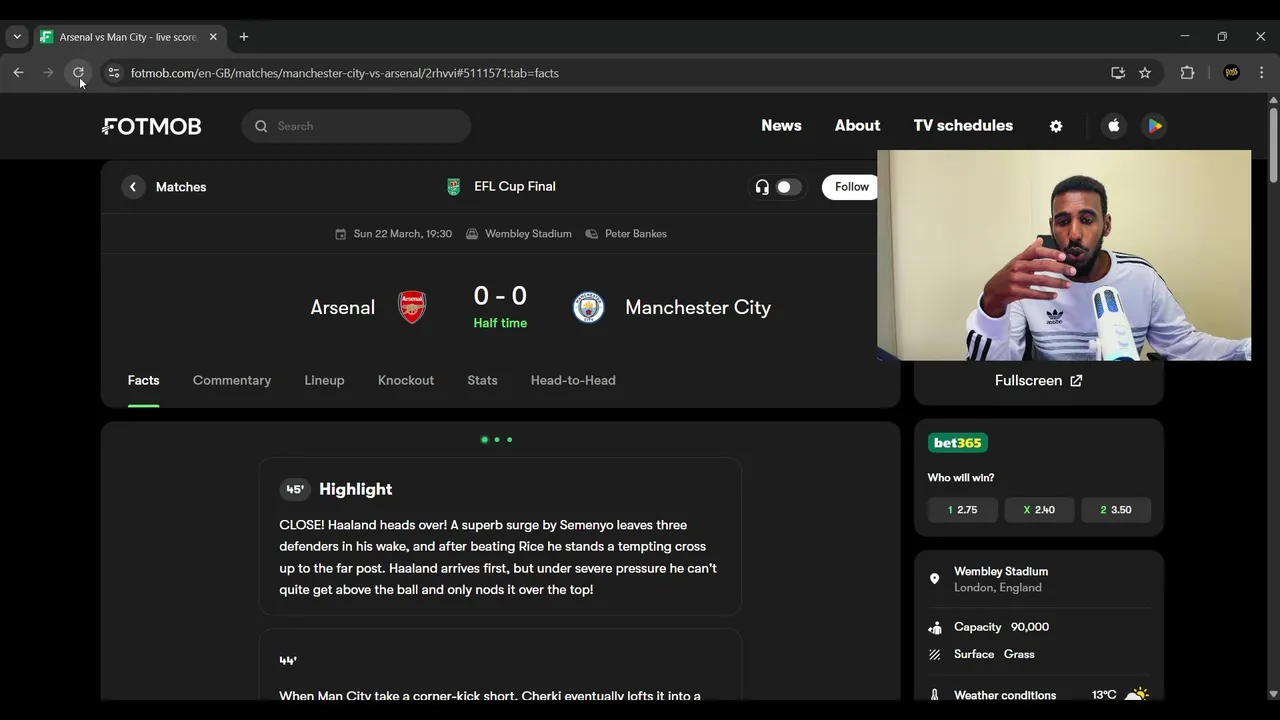Click the Half time status text

pyautogui.click(x=500, y=323)
